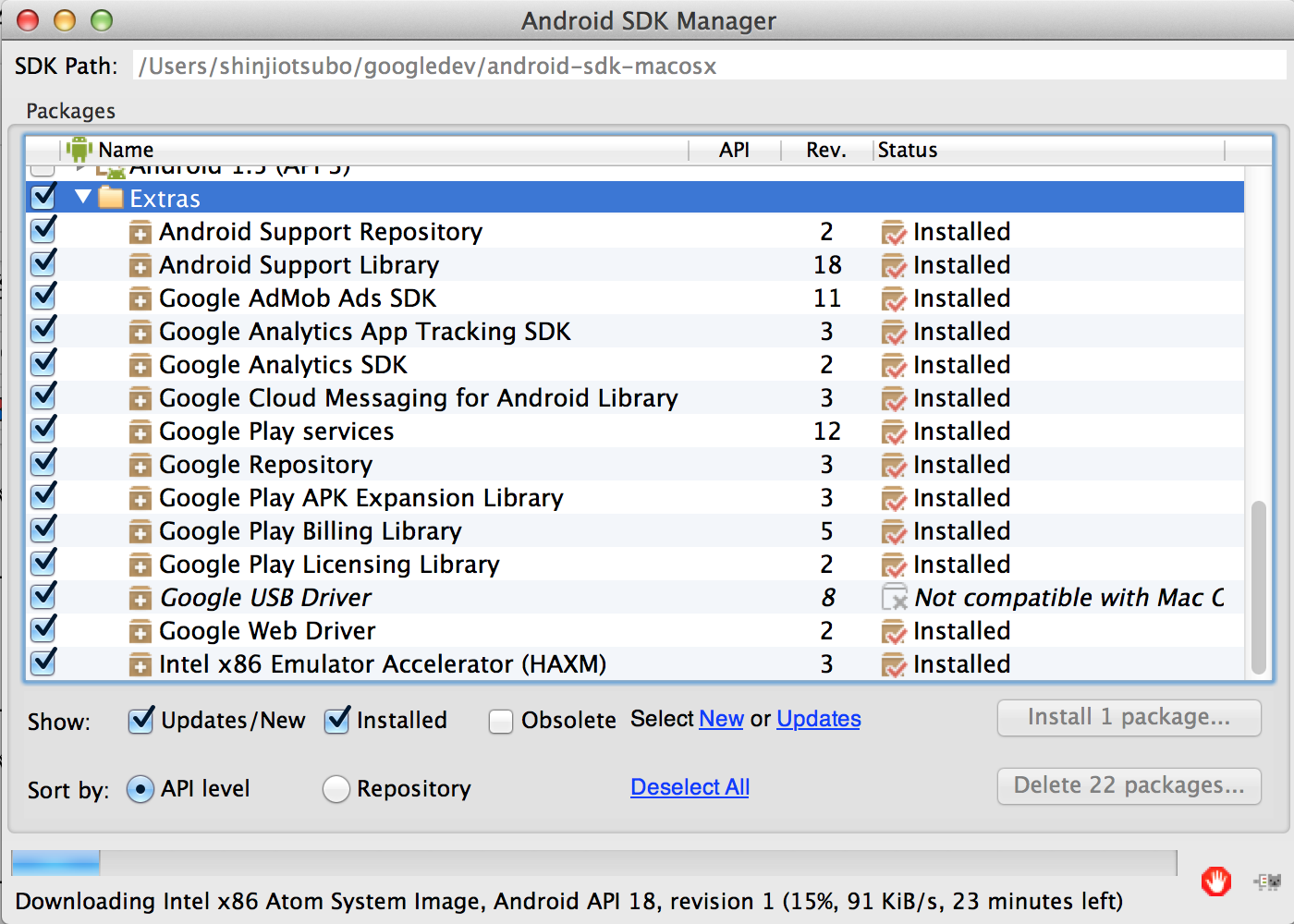
Task: Click the downloading status message text
Action: (x=569, y=901)
